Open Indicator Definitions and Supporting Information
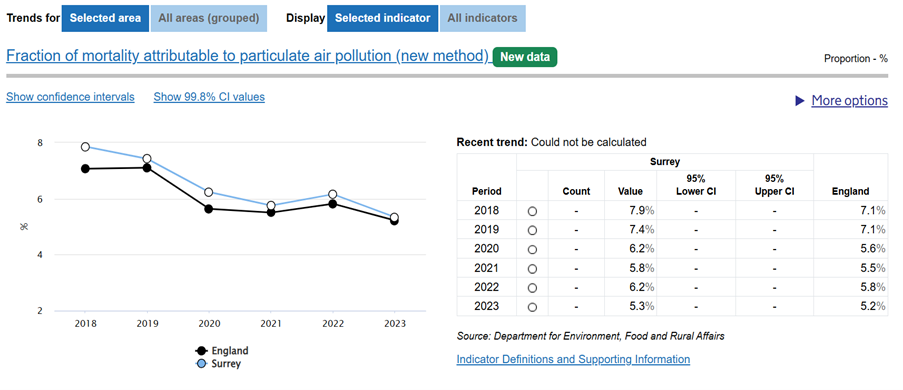The height and width of the screenshot is (390, 903). (x=573, y=359)
